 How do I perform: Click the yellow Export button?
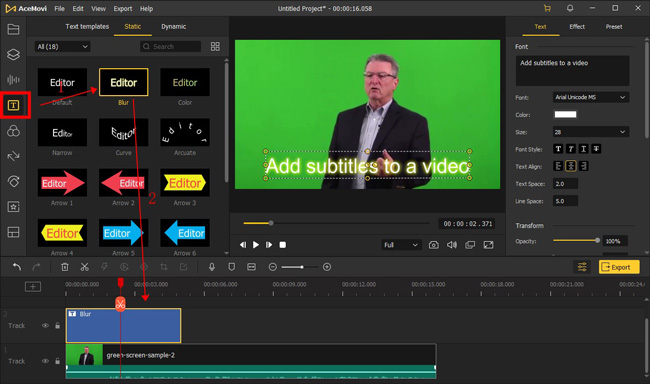[x=619, y=267]
